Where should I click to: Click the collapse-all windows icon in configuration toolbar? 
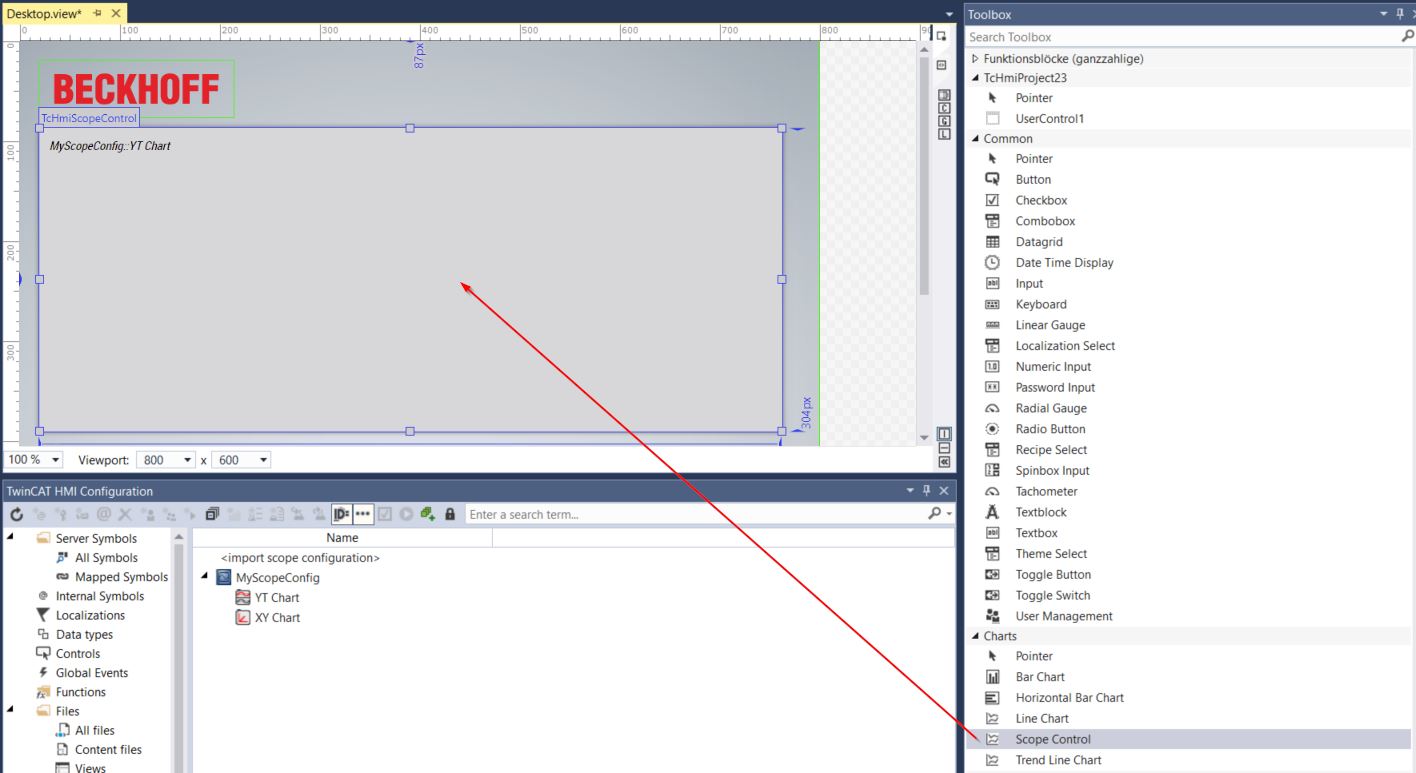pos(212,514)
